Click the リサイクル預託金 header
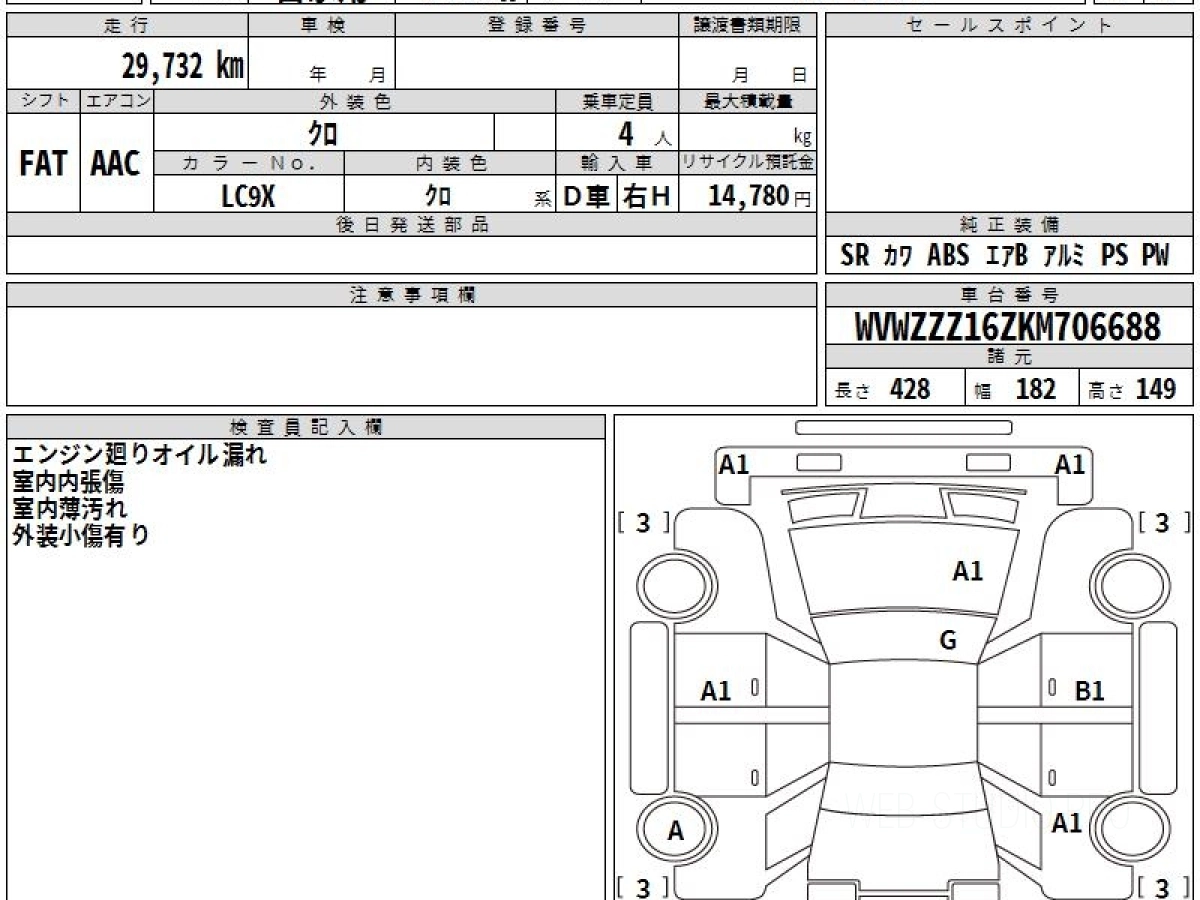Image resolution: width=1200 pixels, height=900 pixels. click(x=748, y=163)
